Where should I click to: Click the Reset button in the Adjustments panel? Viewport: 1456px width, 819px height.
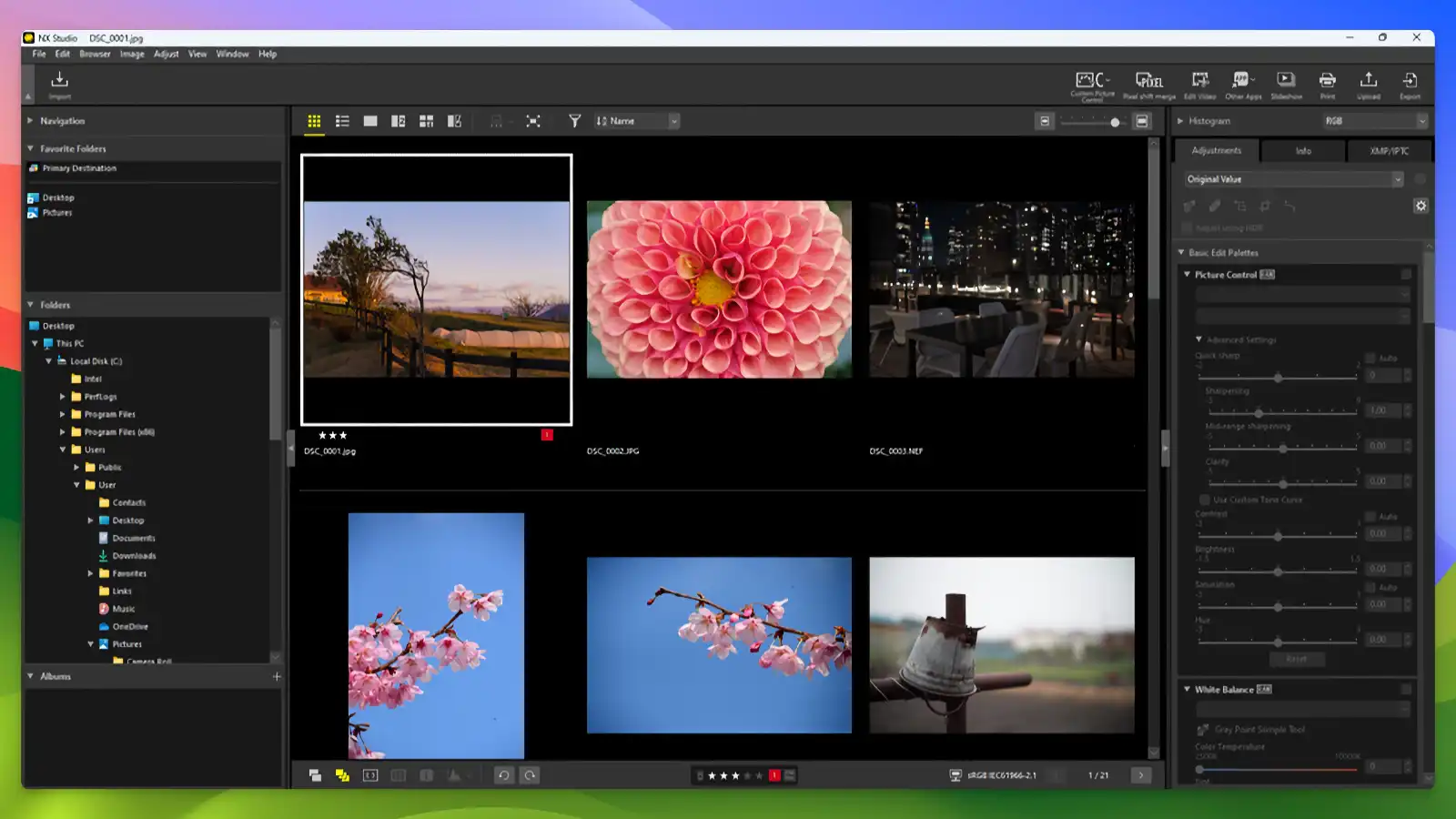point(1296,659)
